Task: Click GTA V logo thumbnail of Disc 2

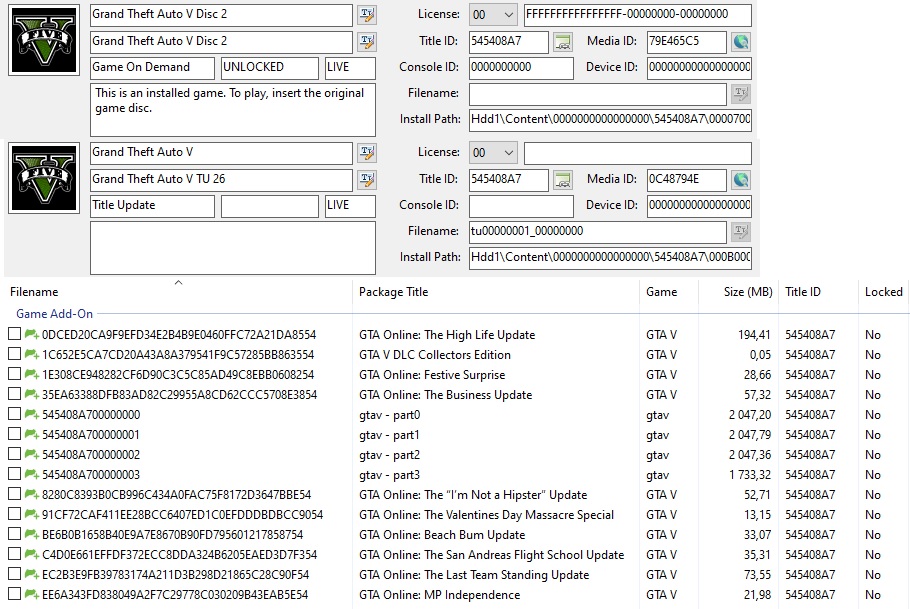Action: [x=44, y=40]
